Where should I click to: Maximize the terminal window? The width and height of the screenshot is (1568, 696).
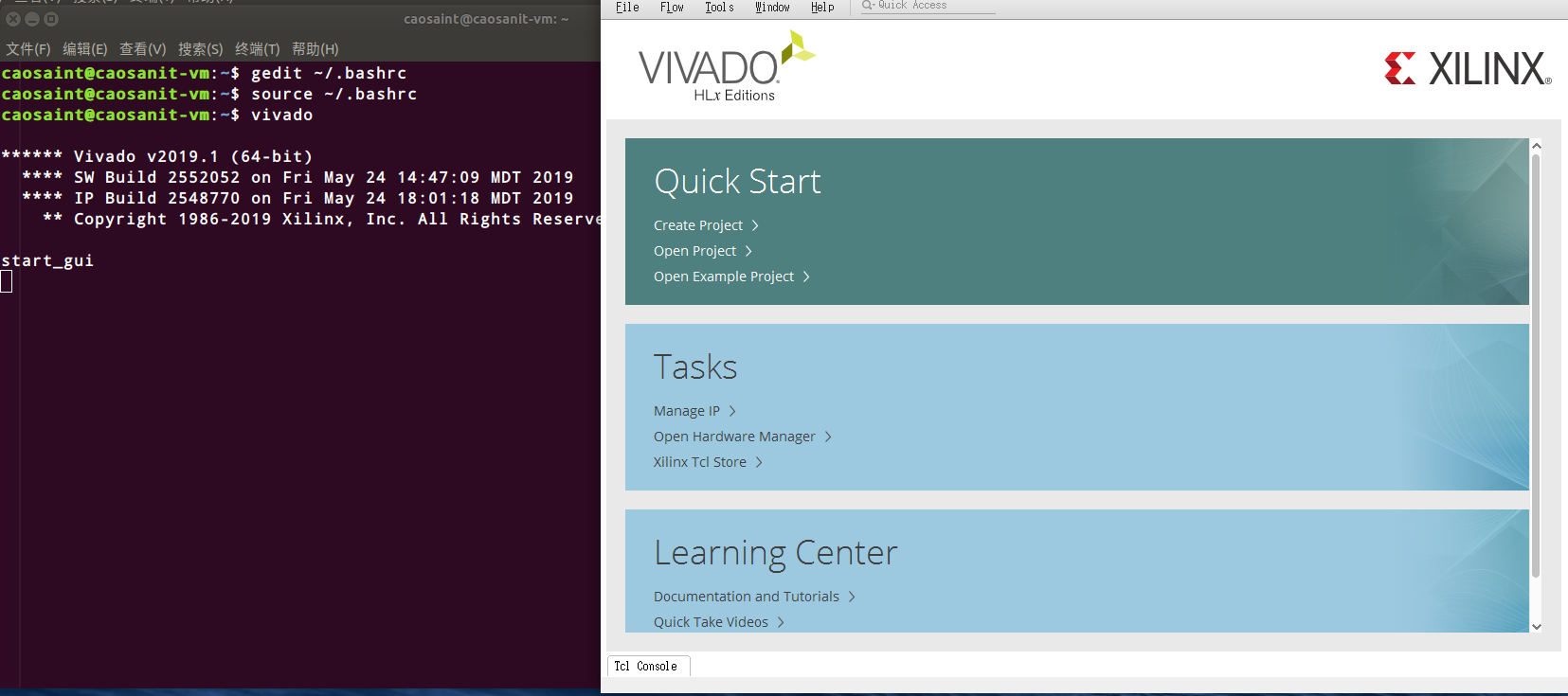pos(51,19)
